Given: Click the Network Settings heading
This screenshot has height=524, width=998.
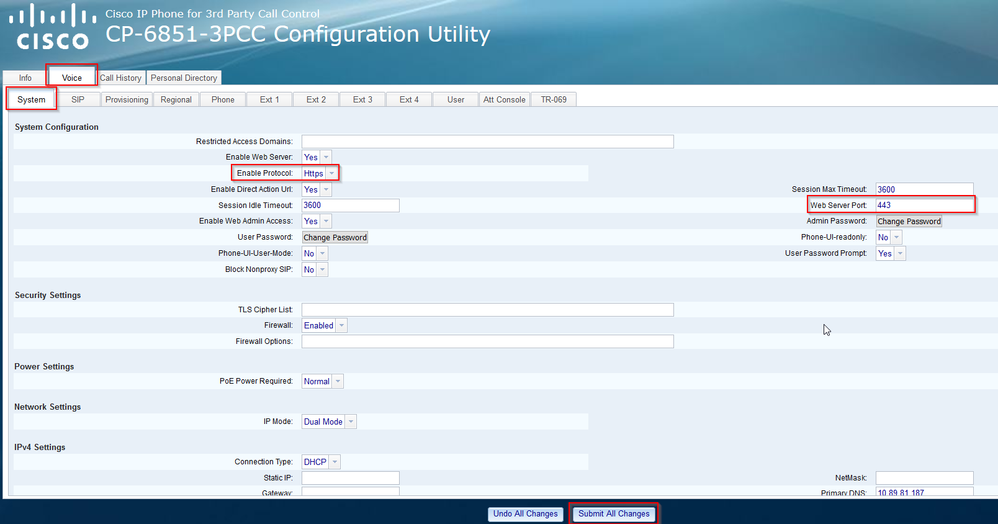Looking at the screenshot, I should pos(48,406).
